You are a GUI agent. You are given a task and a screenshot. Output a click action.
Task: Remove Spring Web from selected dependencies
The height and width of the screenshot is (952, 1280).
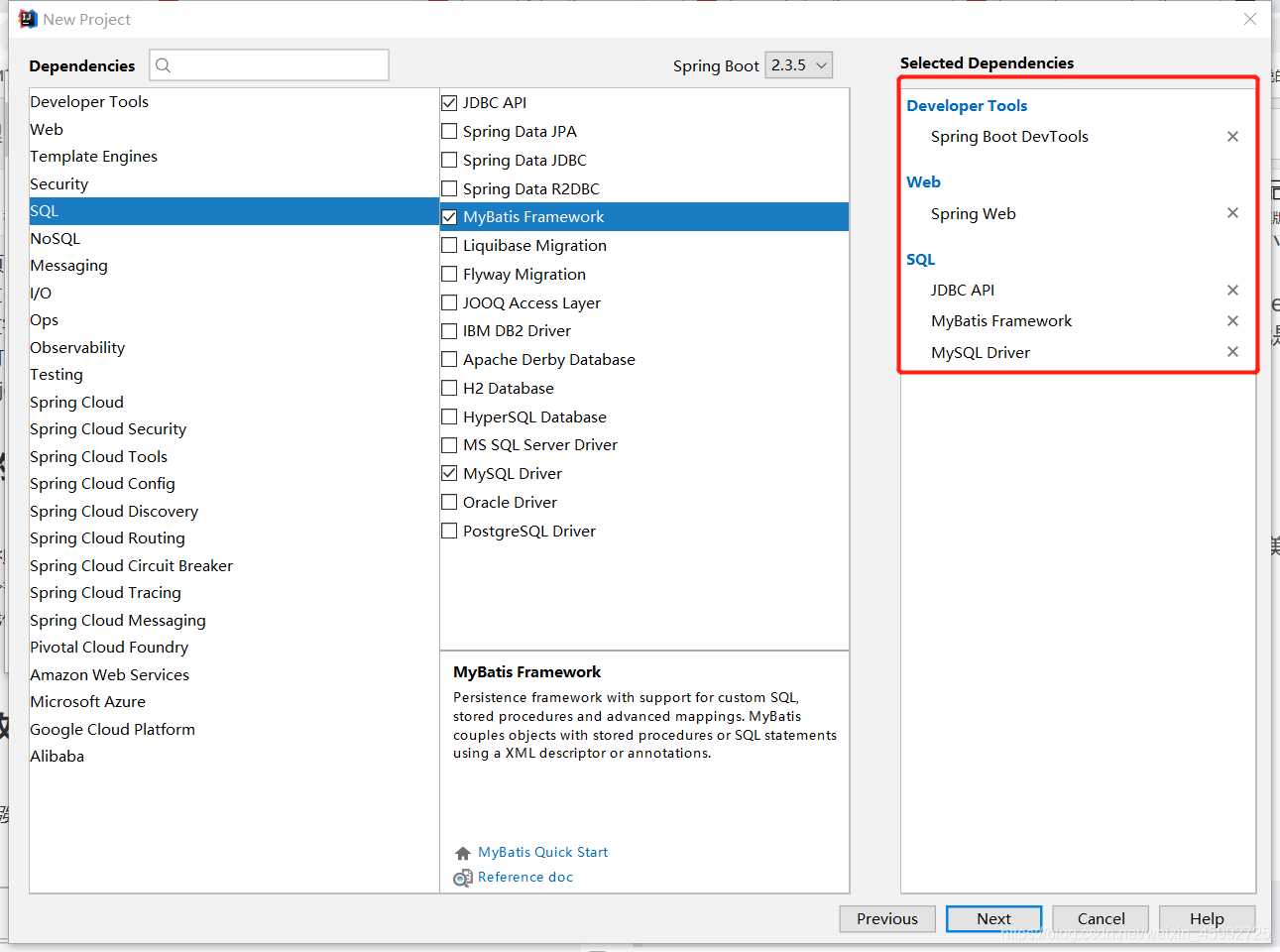tap(1232, 213)
